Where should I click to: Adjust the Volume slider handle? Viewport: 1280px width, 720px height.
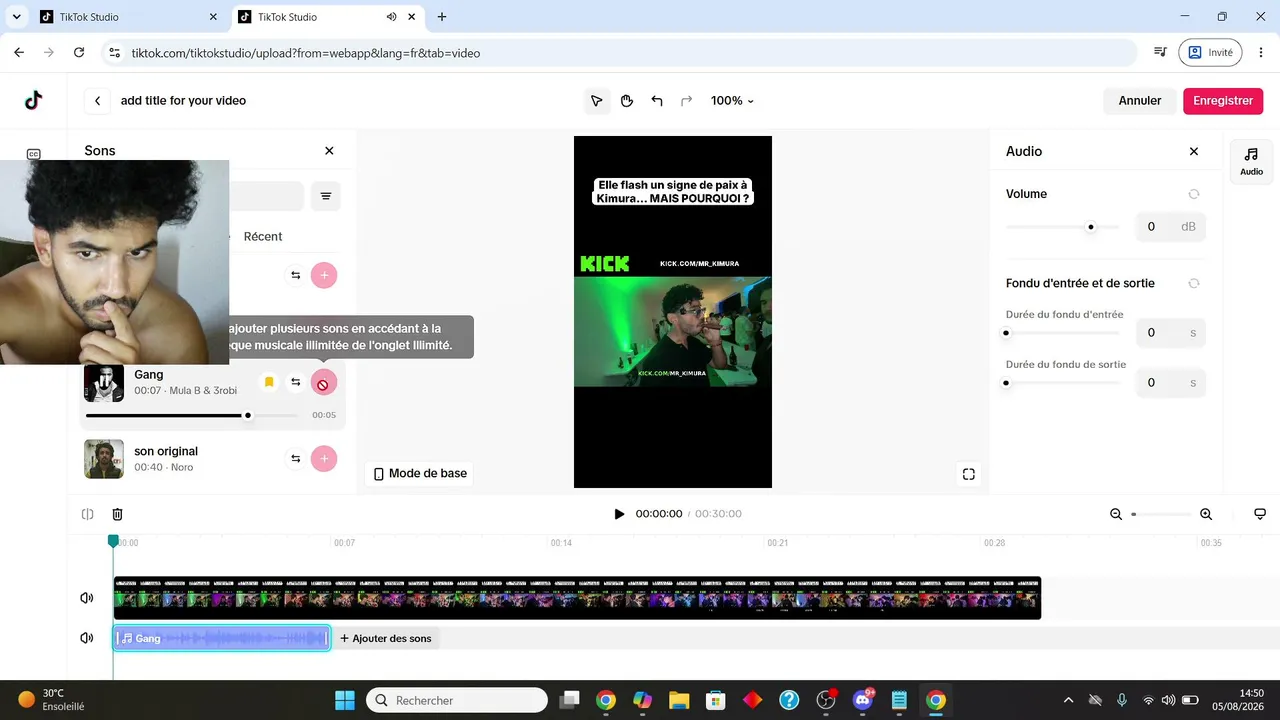[1091, 227]
